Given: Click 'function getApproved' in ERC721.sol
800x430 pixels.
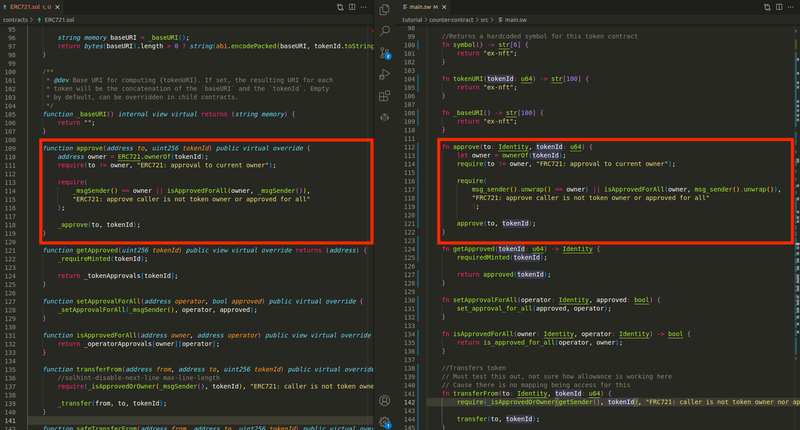Looking at the screenshot, I should [81, 250].
